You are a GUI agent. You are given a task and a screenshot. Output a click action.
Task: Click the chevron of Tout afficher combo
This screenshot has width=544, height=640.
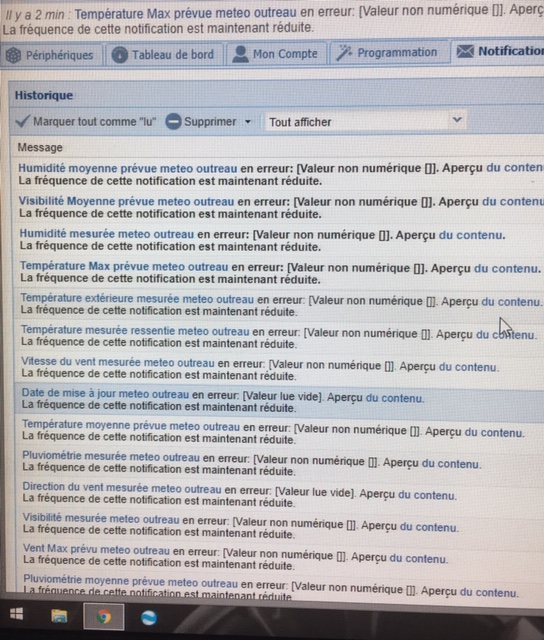(x=457, y=120)
